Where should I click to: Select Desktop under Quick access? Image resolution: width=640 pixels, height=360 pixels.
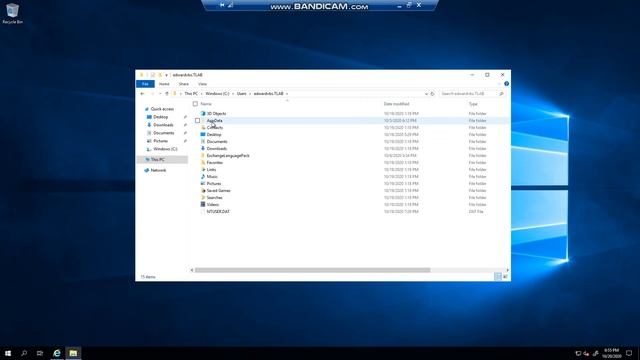160,117
